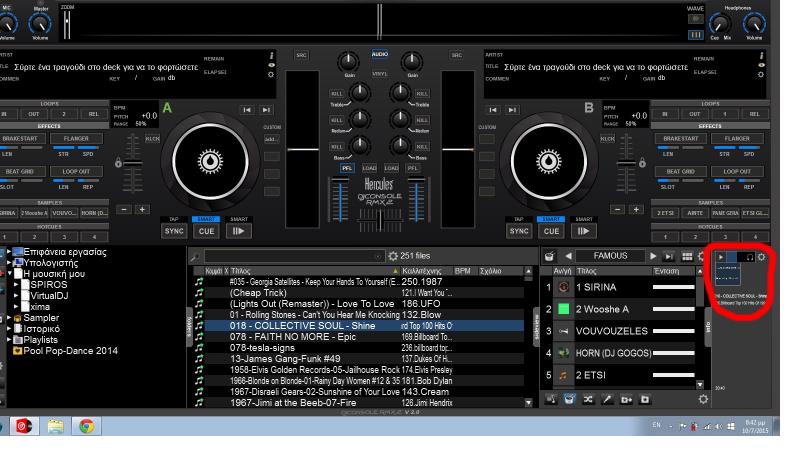Click 1 SIRINA volume bar

[673, 287]
